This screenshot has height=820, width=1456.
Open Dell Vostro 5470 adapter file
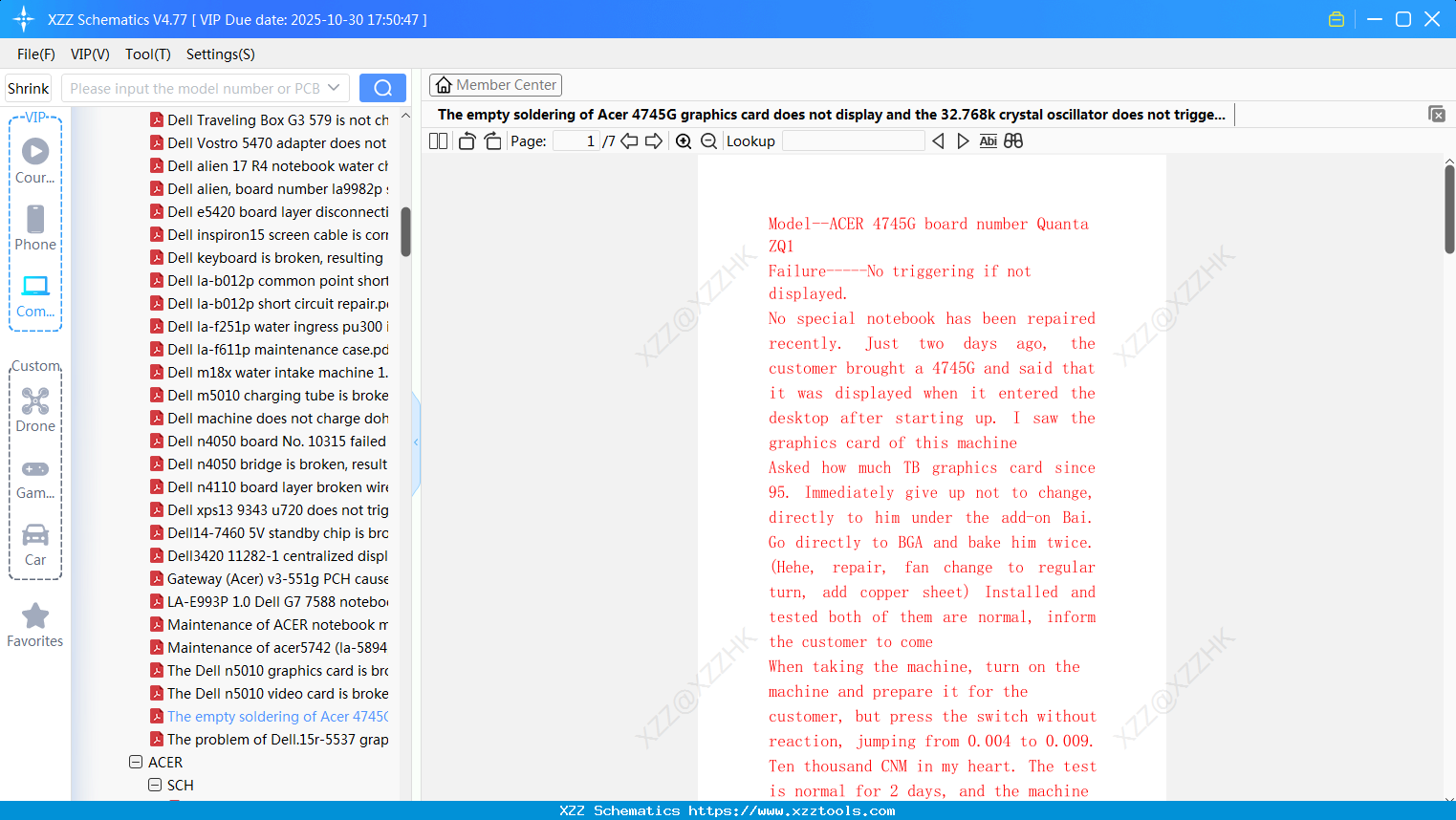pos(270,142)
